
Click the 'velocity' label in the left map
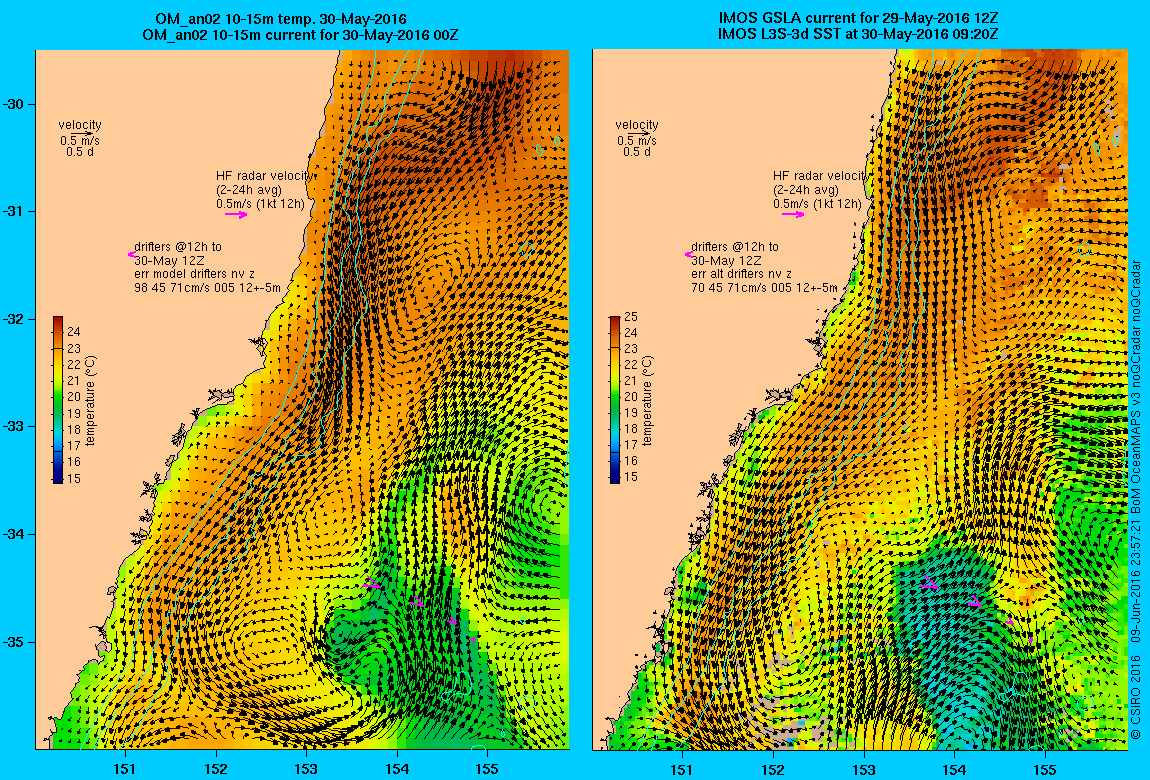(80, 125)
